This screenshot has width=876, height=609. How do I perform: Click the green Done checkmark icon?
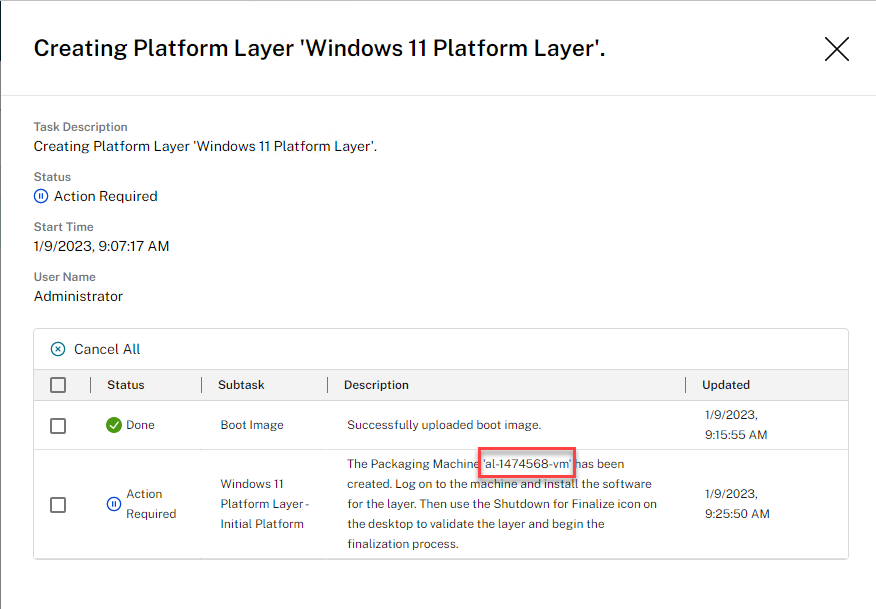click(x=114, y=425)
